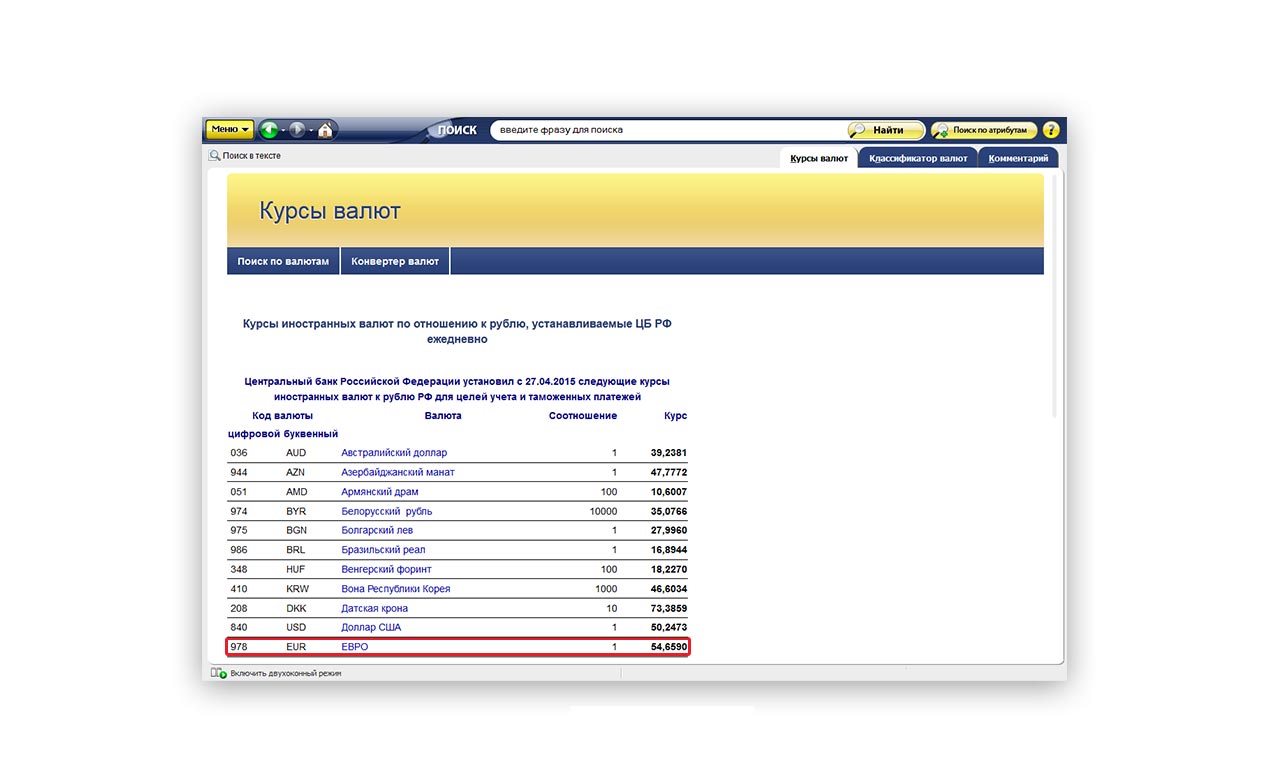Viewport: 1266px width, 781px height.
Task: Go to the home page icon
Action: tap(326, 130)
